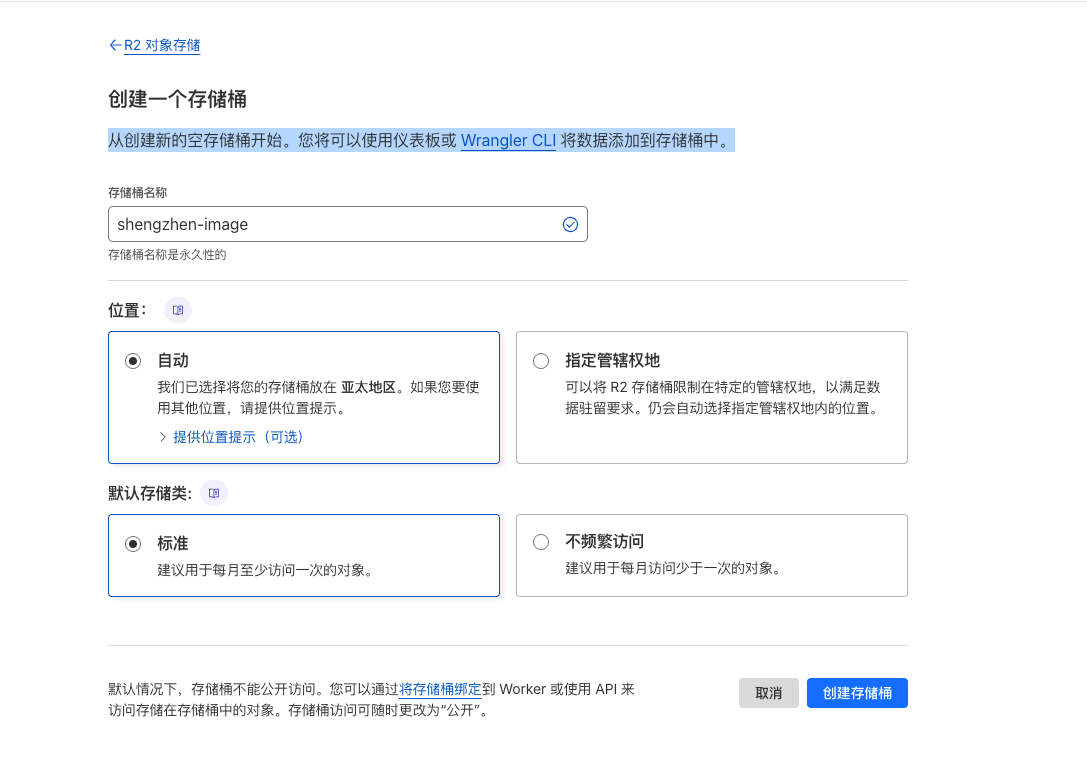Click the checkmark icon in bucket name field
Image resolution: width=1087 pixels, height=783 pixels.
click(570, 224)
